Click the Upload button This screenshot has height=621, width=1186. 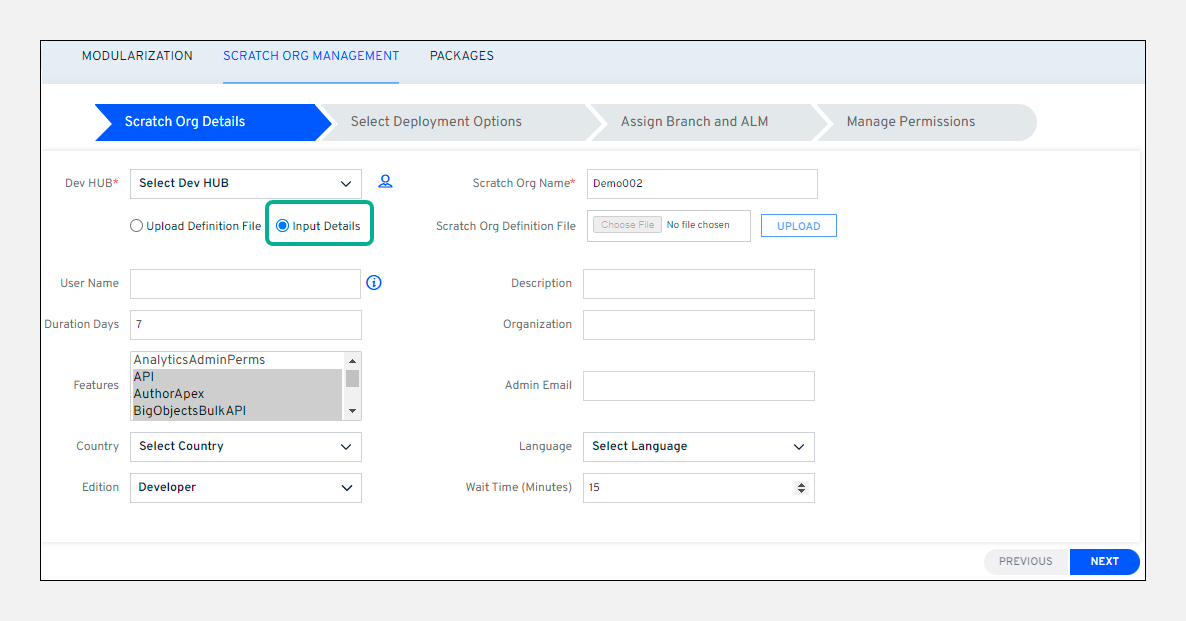pos(798,226)
